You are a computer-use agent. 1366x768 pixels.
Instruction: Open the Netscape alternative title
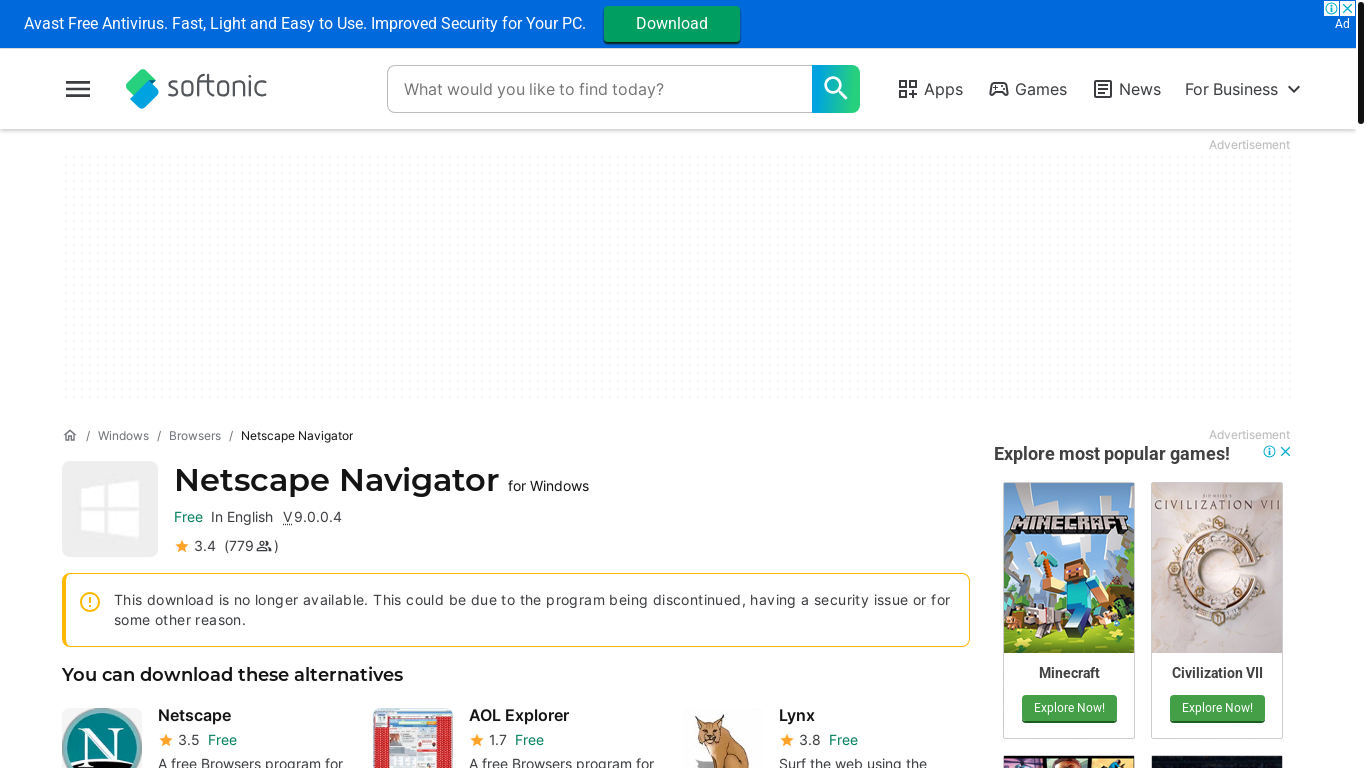[194, 716]
